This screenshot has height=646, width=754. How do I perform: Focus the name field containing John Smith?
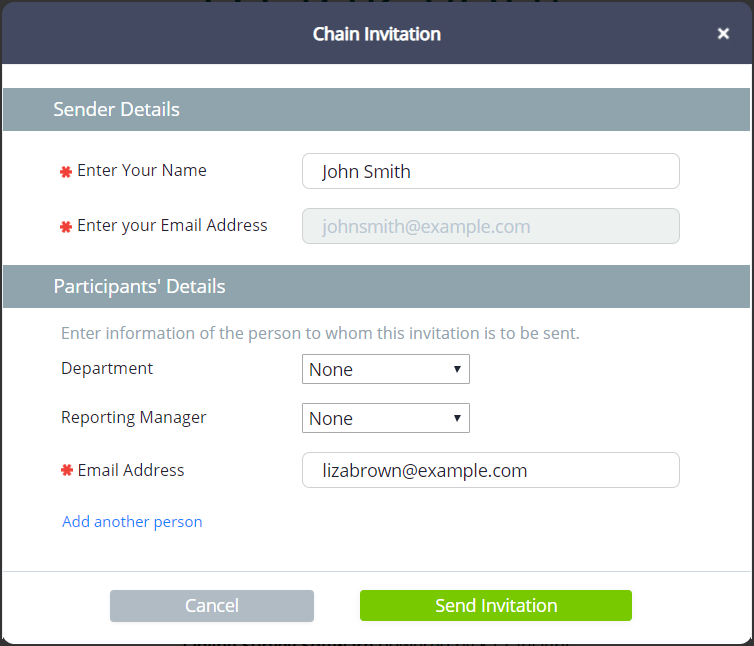point(490,171)
